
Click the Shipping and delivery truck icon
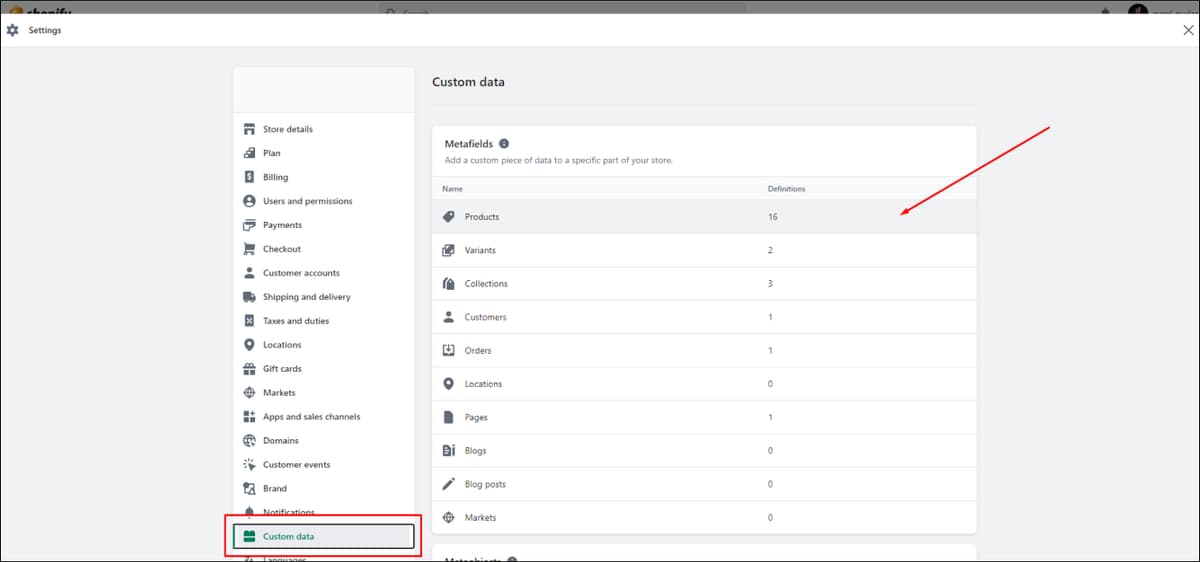(250, 297)
